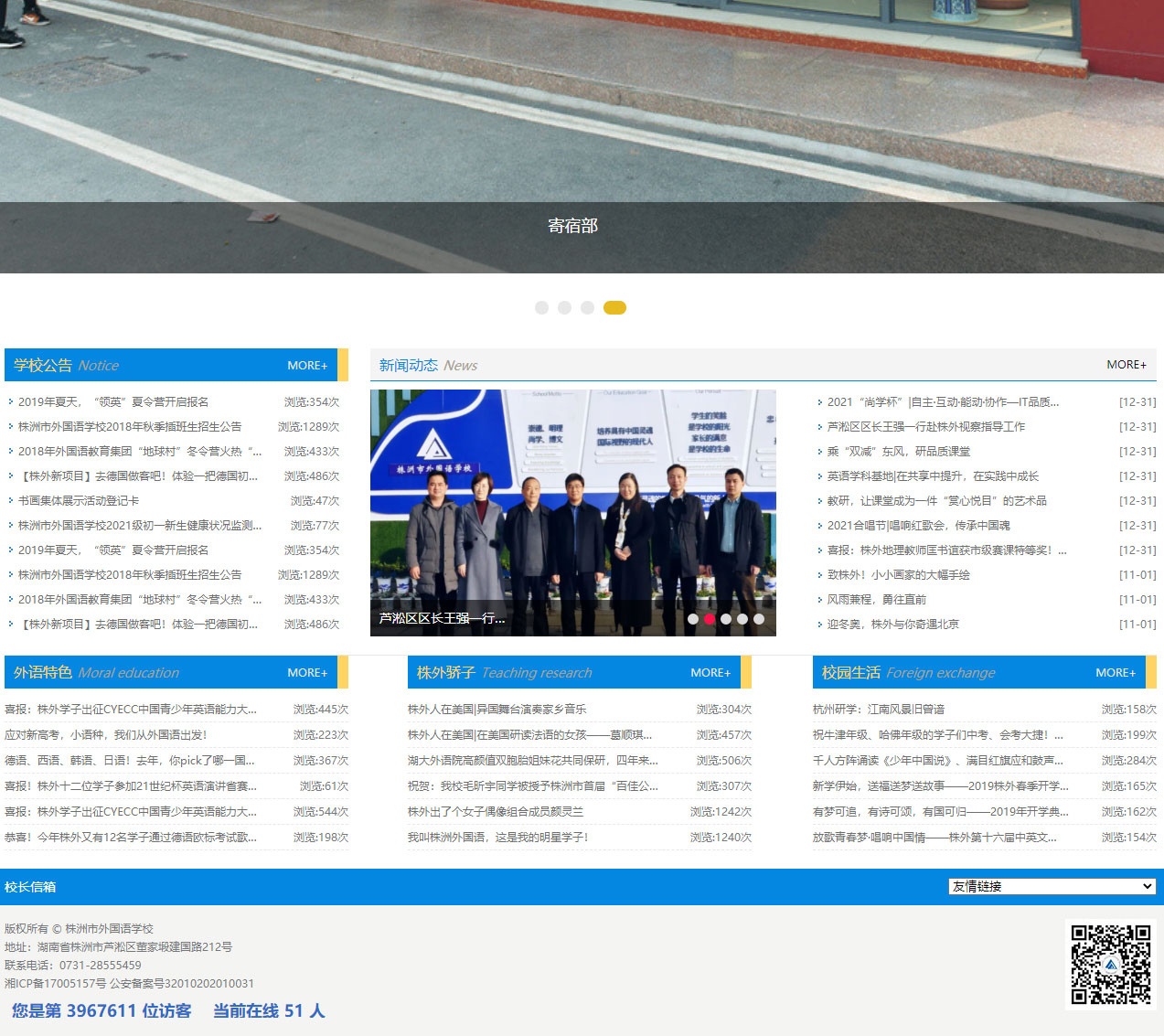Viewport: 1164px width, 1036px height.
Task: Open 杭州研学：江南风景旧曾谙 article
Action: [x=878, y=710]
